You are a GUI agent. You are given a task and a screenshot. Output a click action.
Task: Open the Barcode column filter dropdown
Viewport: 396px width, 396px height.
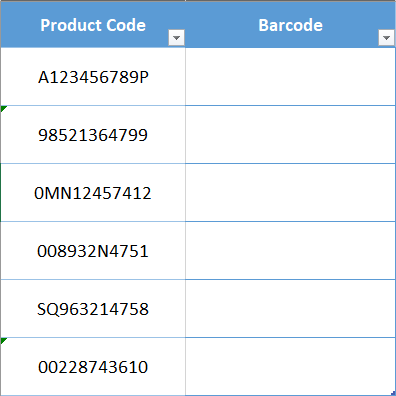(387, 38)
